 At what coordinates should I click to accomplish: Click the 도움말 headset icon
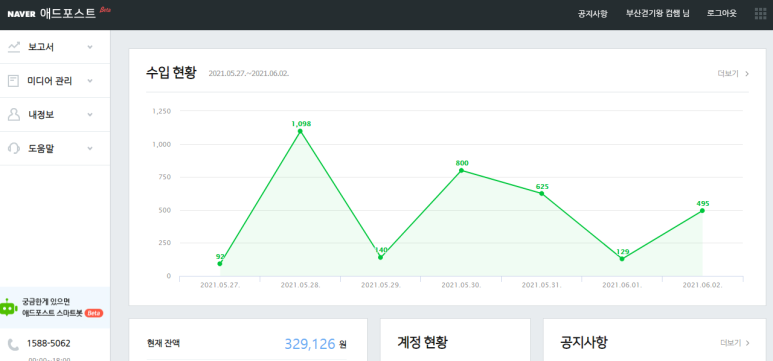14,148
